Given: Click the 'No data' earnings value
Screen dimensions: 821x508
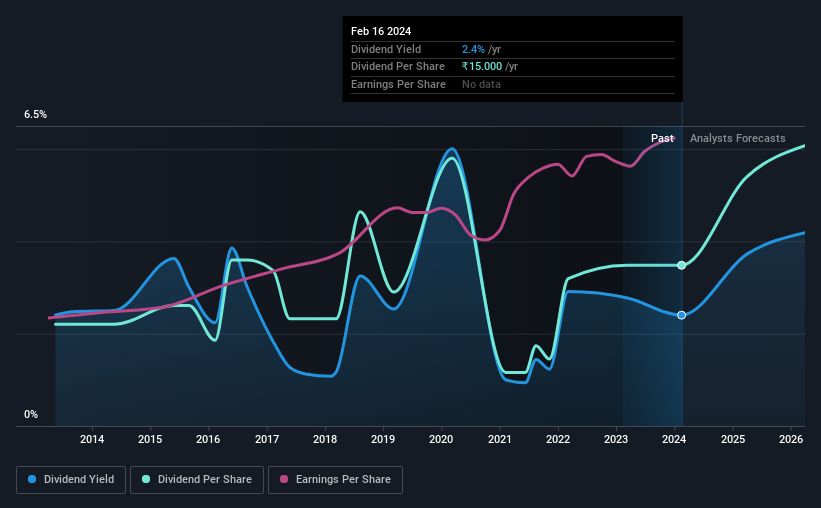Looking at the screenshot, I should point(481,84).
